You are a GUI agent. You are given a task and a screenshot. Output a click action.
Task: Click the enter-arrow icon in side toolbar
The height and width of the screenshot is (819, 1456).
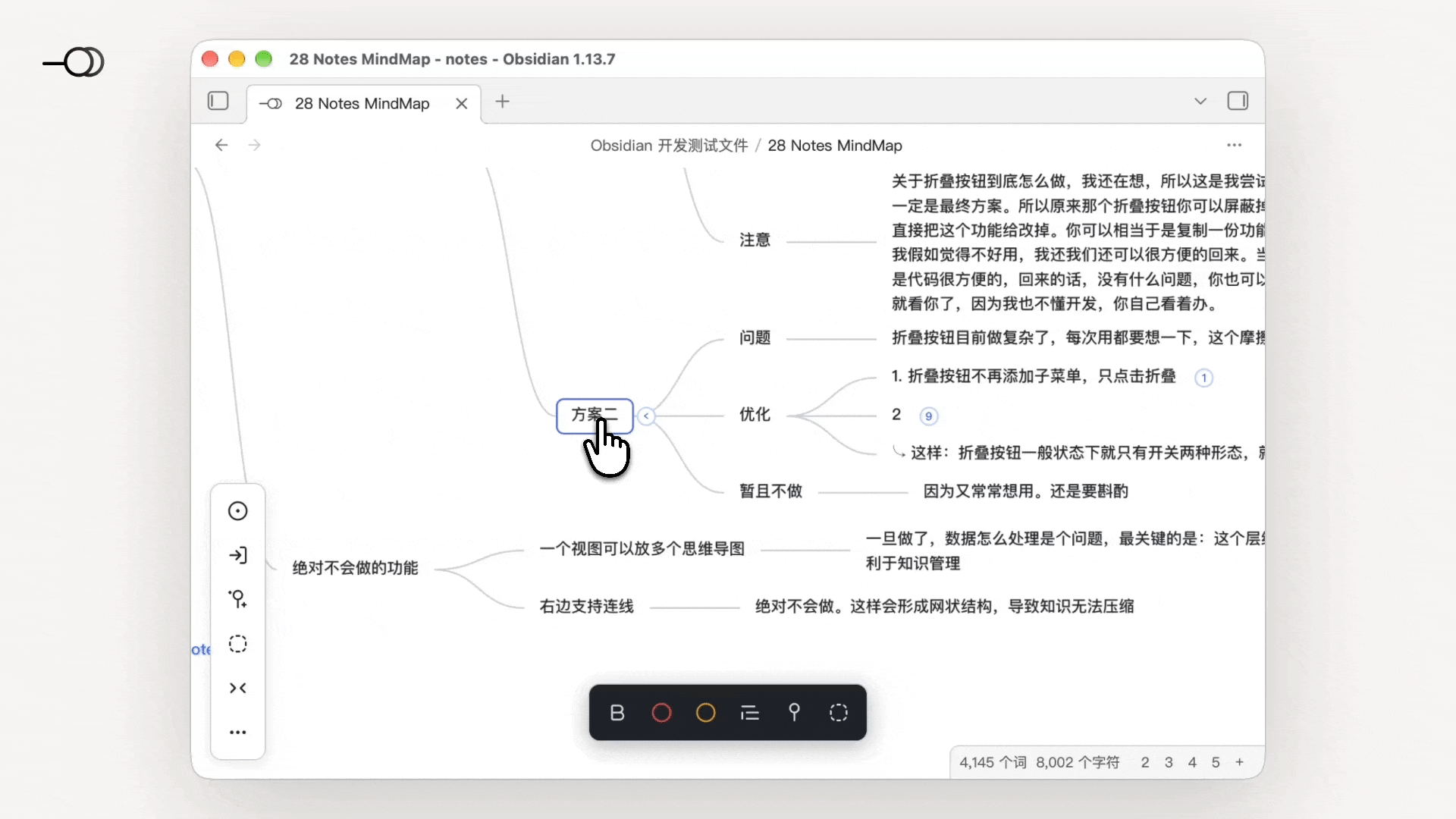point(238,555)
